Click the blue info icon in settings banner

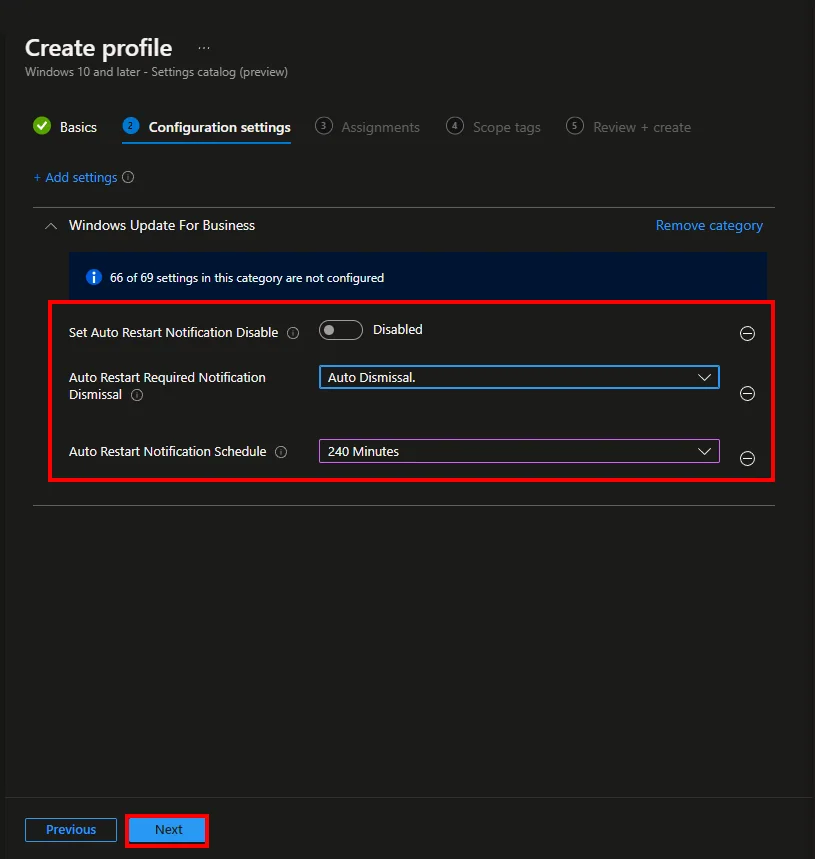click(94, 277)
